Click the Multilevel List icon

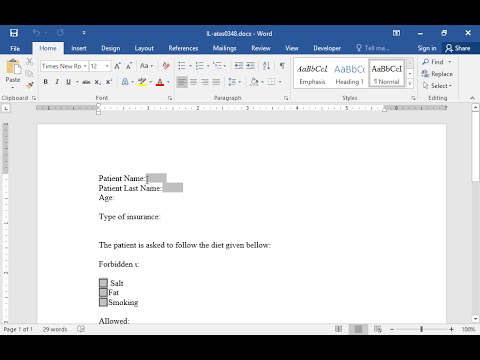217,66
